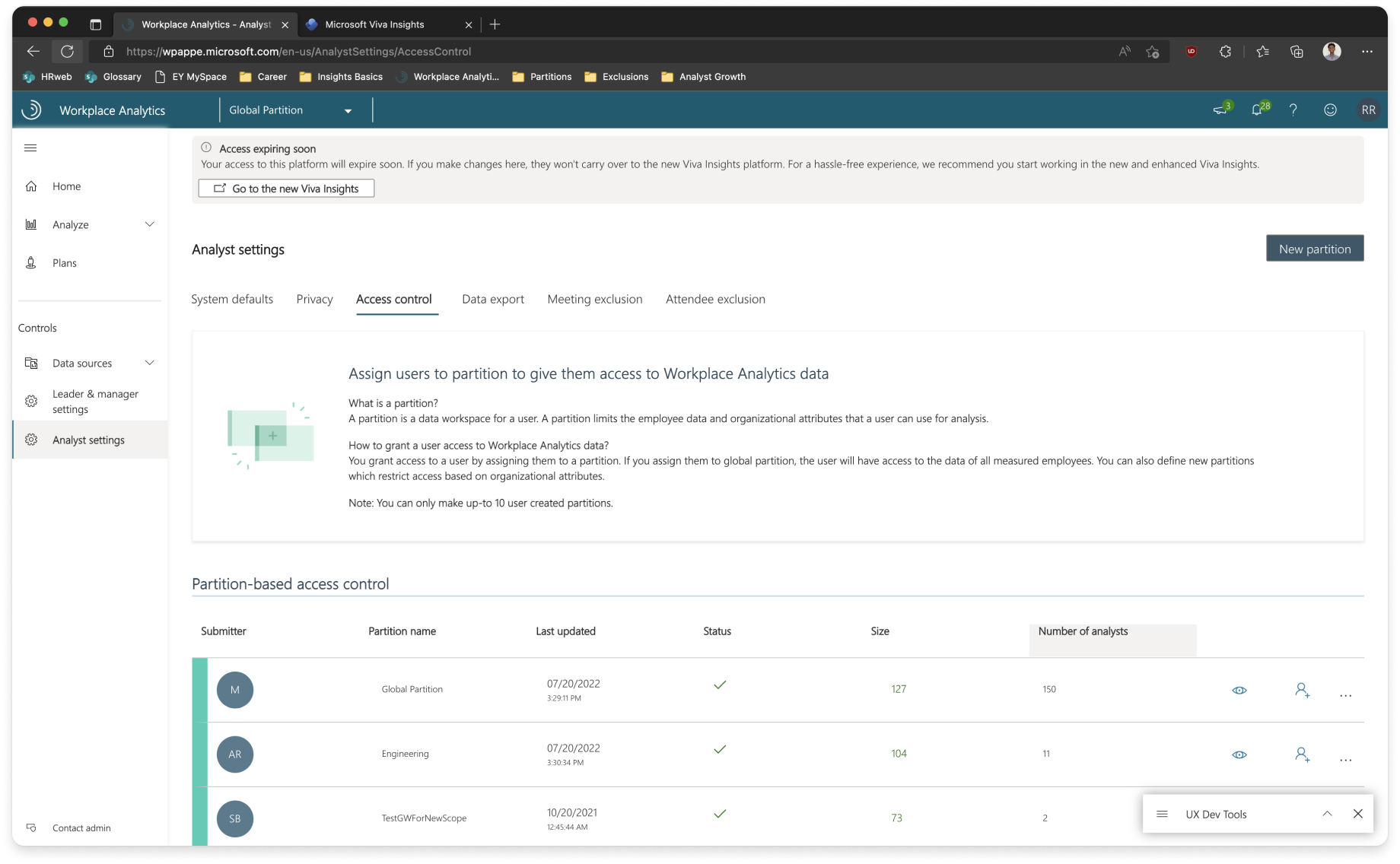Click Go to the new Viva Insights
The image size is (1400, 864).
pyautogui.click(x=286, y=189)
